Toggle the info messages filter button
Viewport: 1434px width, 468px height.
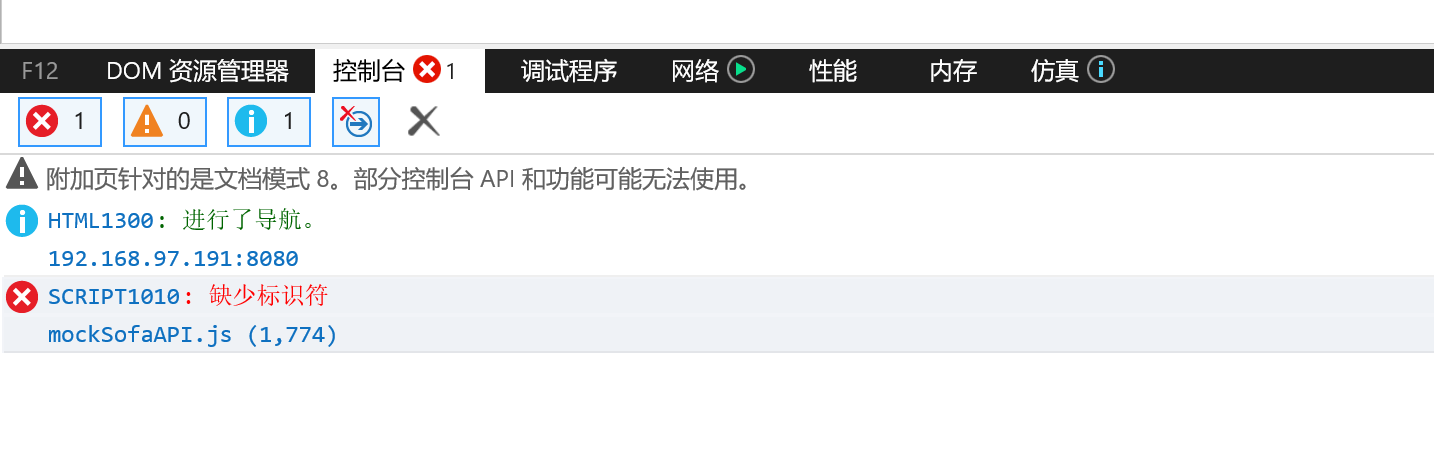pos(269,122)
